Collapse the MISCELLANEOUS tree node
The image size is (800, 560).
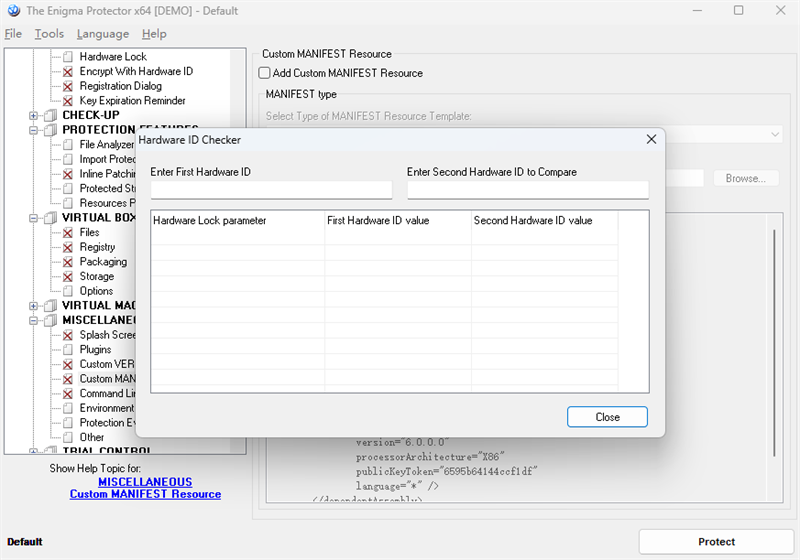(x=33, y=321)
